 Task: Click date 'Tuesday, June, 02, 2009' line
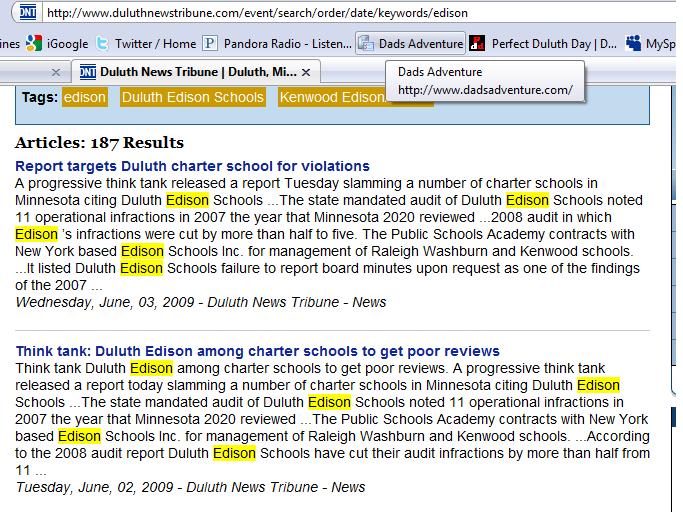[x=190, y=487]
